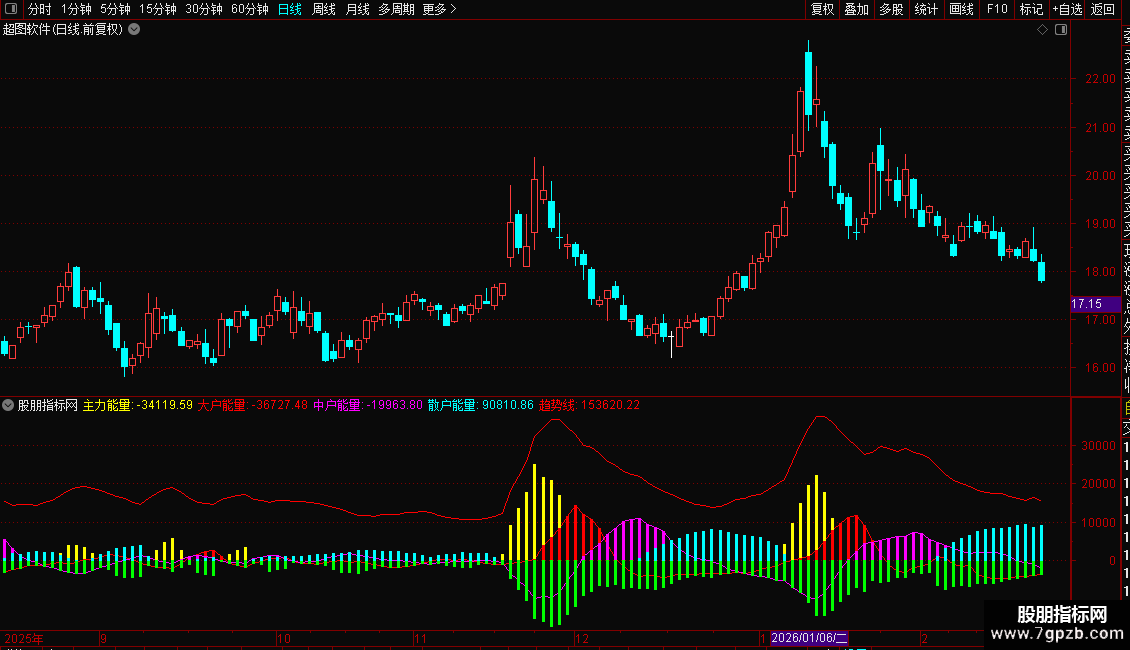1130x650 pixels.
Task: Select the 5分钟 period
Action: point(115,9)
